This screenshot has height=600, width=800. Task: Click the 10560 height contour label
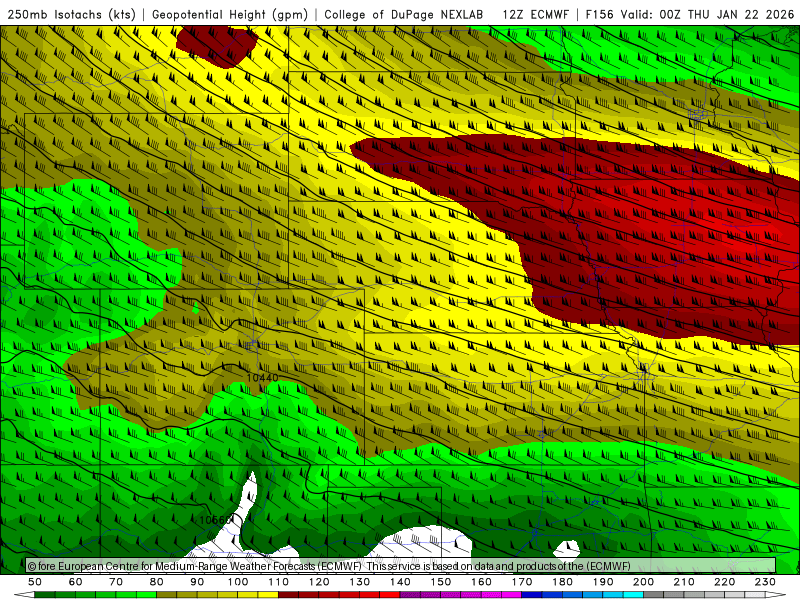tap(215, 519)
